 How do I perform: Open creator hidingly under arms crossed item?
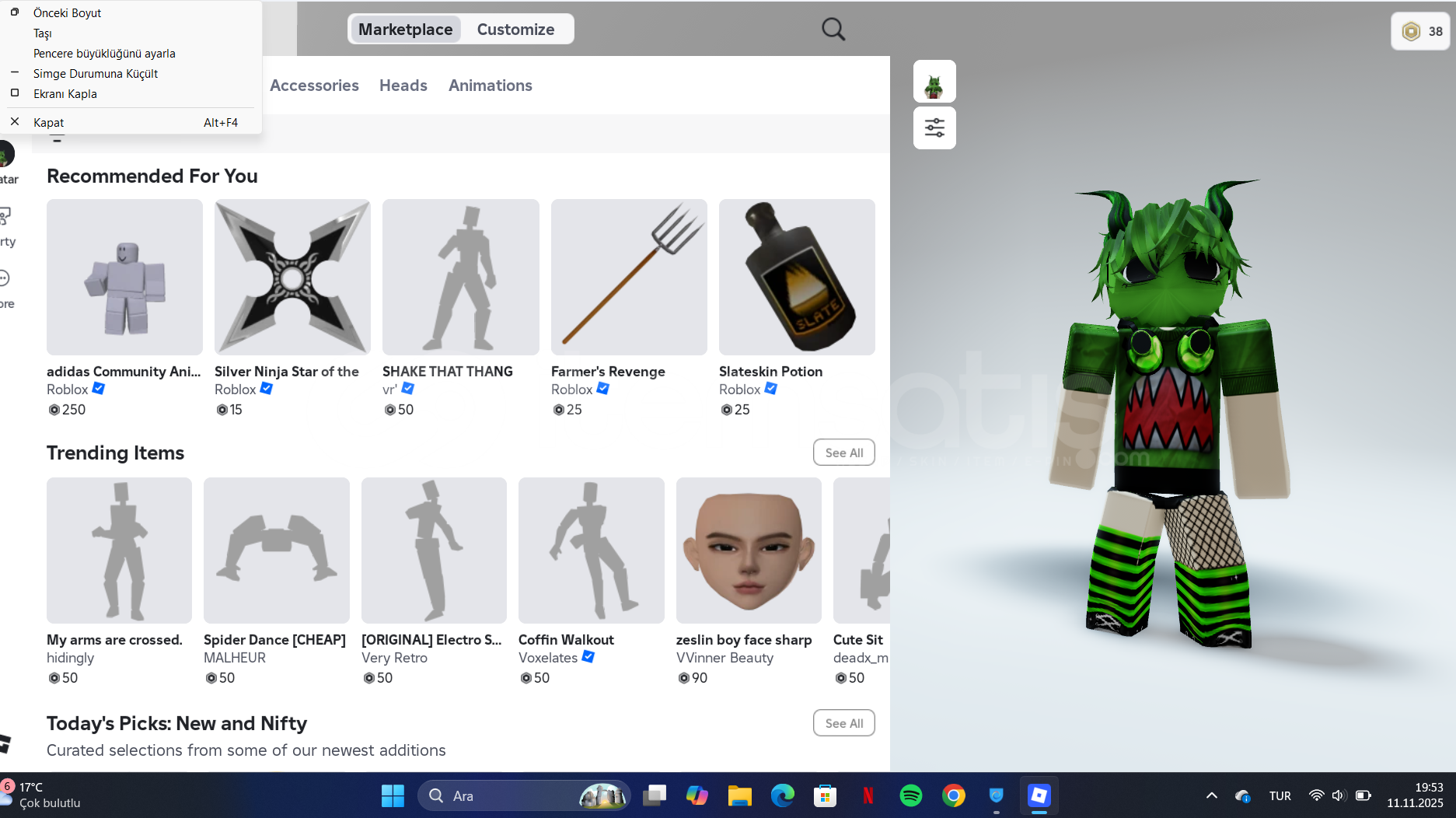[70, 658]
